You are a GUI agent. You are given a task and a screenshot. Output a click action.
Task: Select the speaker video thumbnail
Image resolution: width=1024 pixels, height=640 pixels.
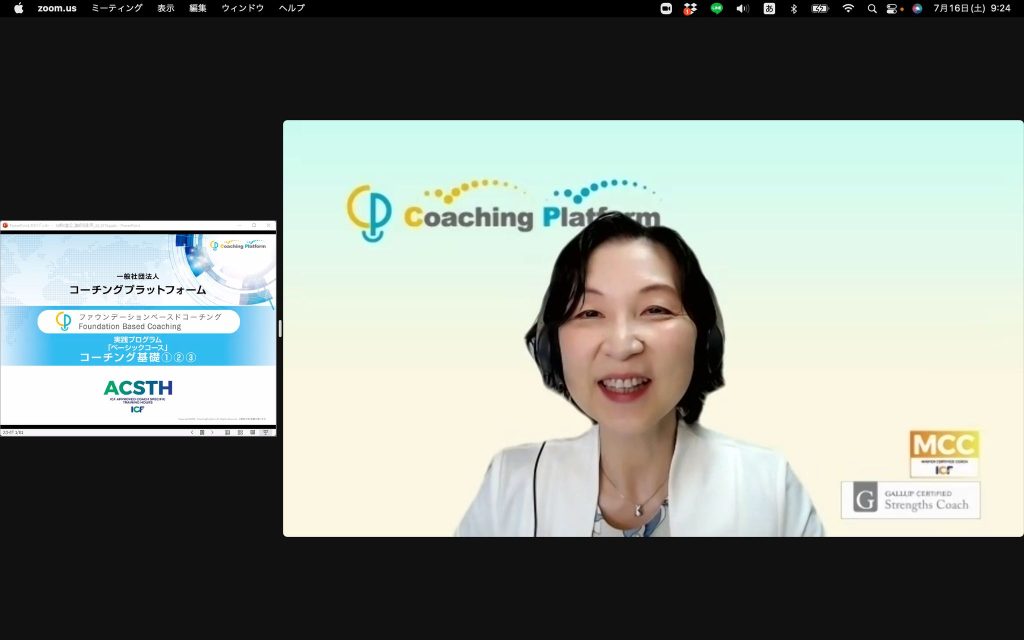(x=653, y=328)
